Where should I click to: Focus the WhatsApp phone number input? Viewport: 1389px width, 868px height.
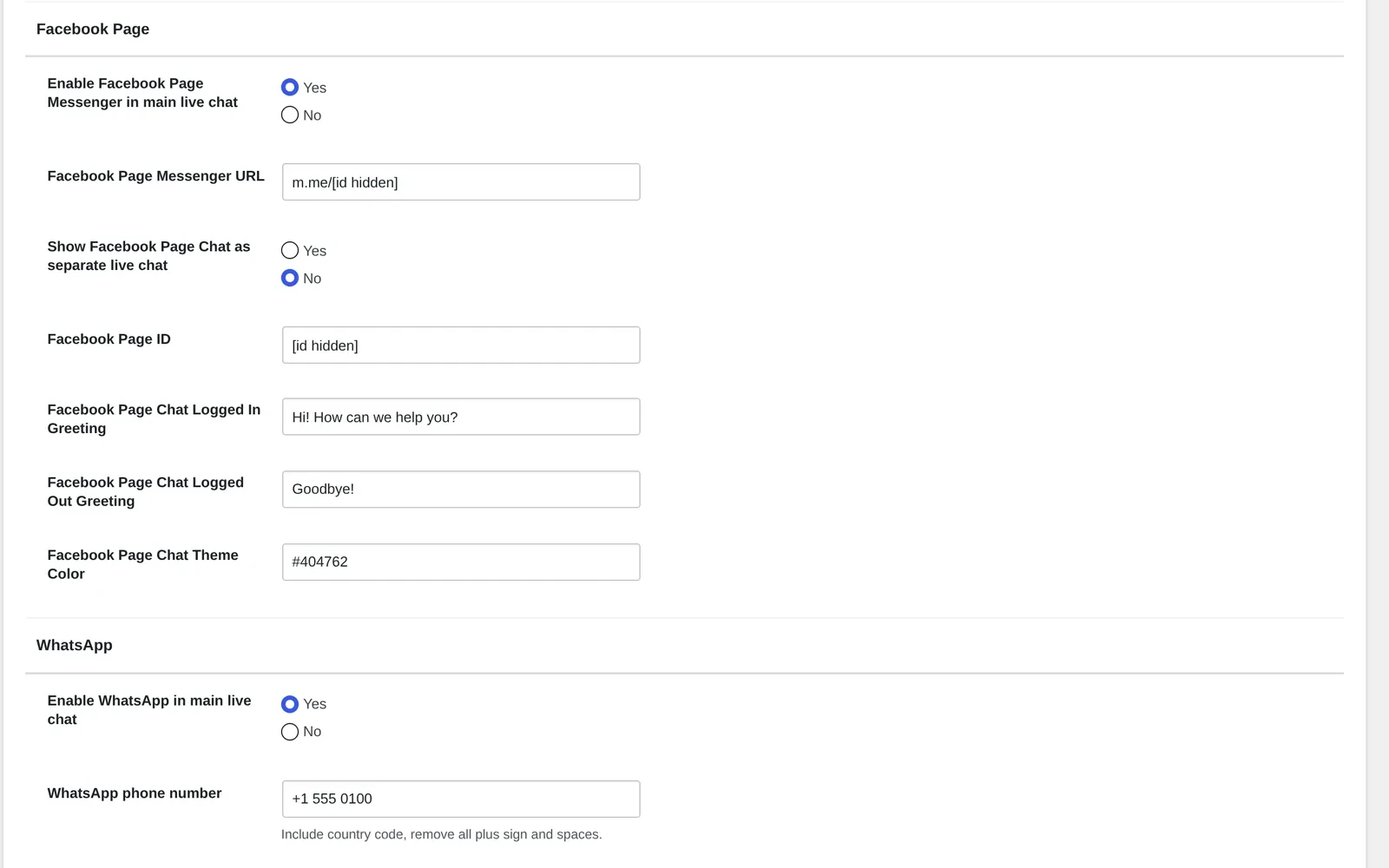[461, 799]
